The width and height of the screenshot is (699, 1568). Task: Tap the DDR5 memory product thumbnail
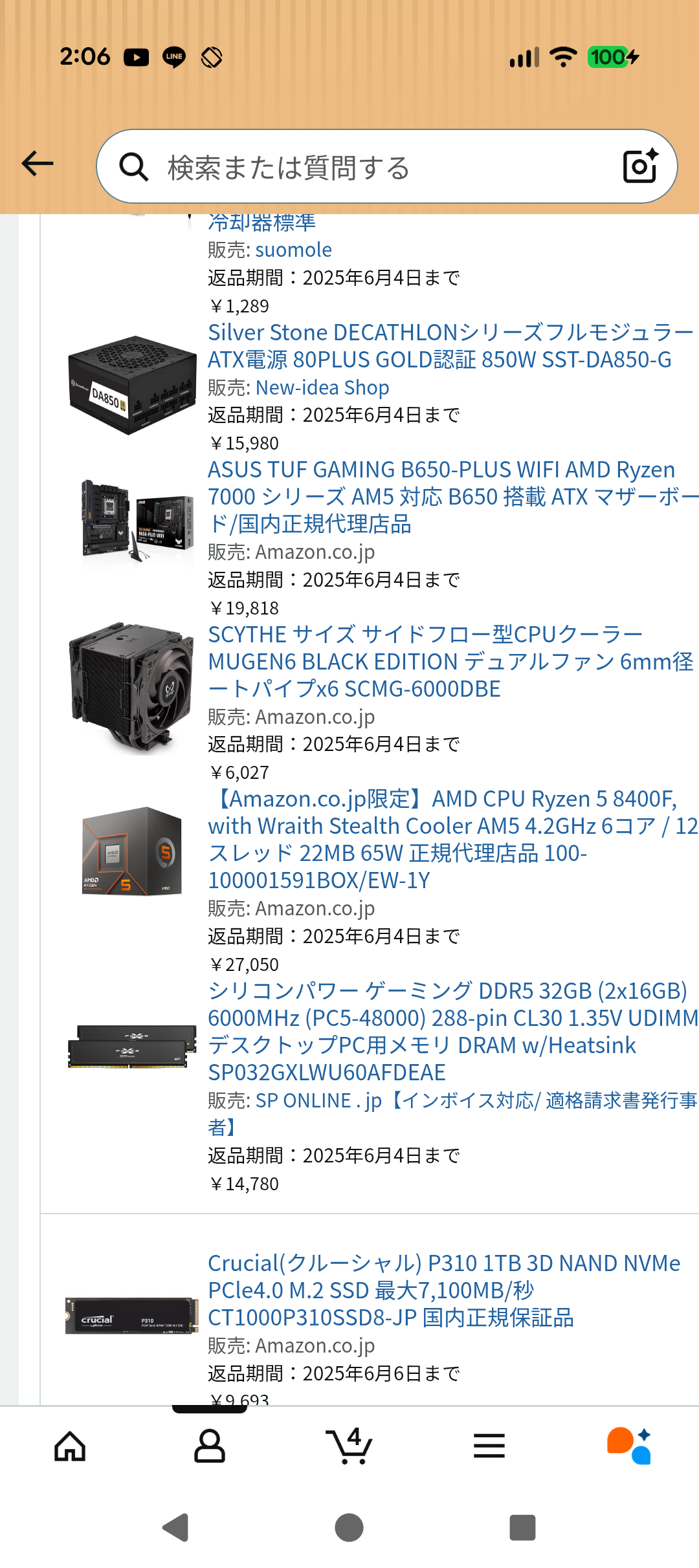click(132, 1046)
